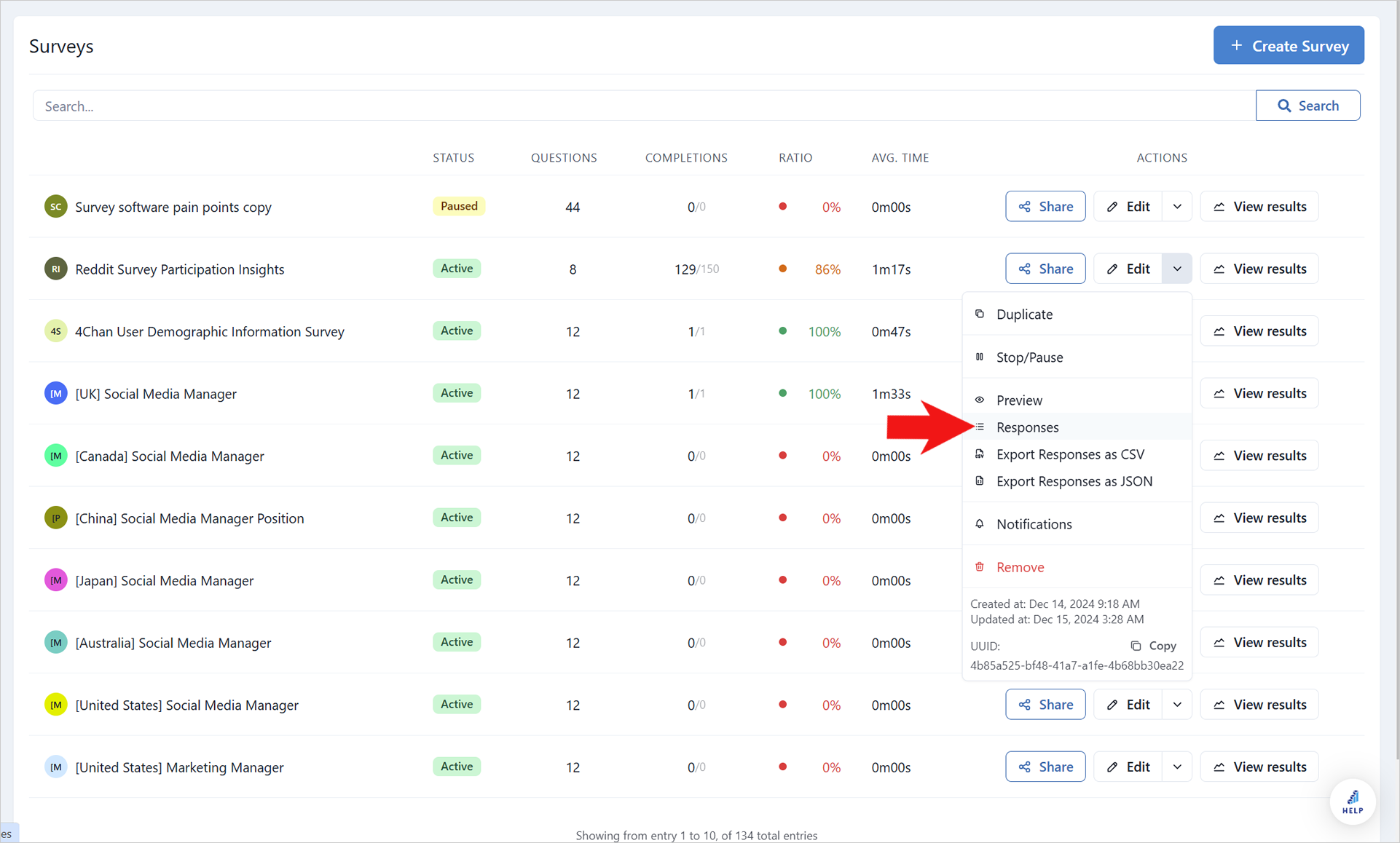Click Export Responses as JSON option
The width and height of the screenshot is (1400, 843).
coord(1075,481)
